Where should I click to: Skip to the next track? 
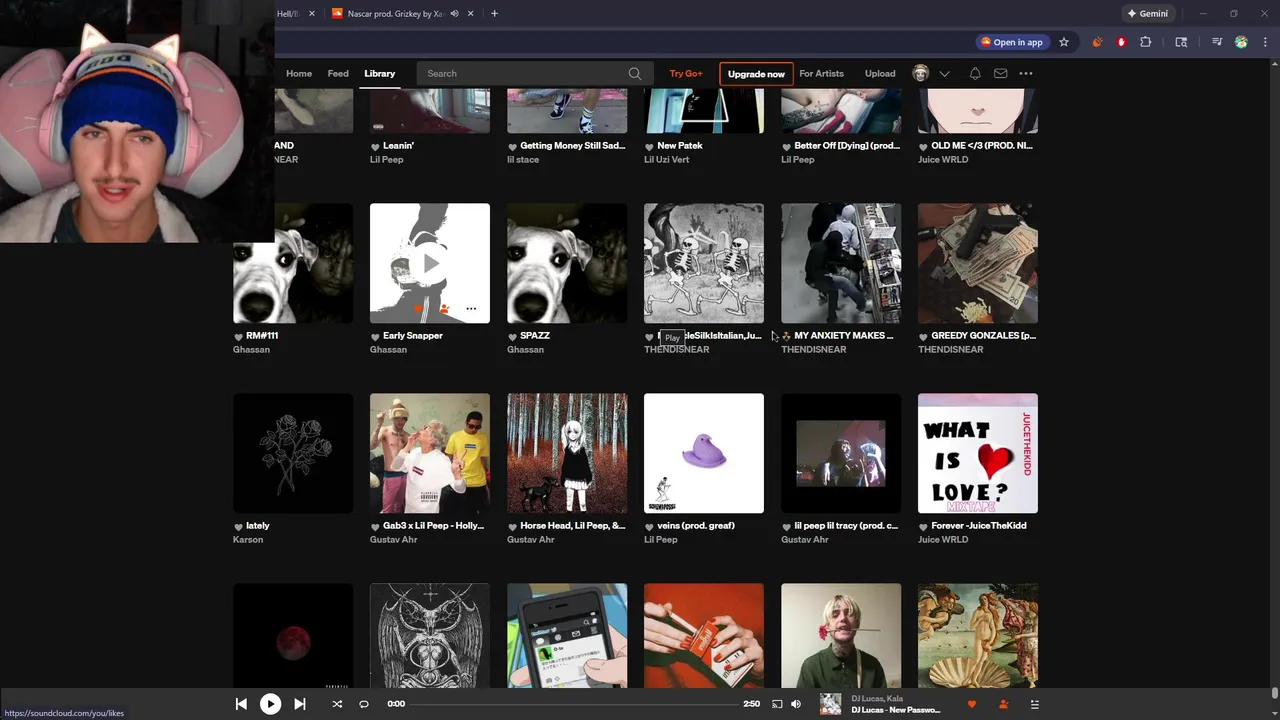[x=300, y=704]
